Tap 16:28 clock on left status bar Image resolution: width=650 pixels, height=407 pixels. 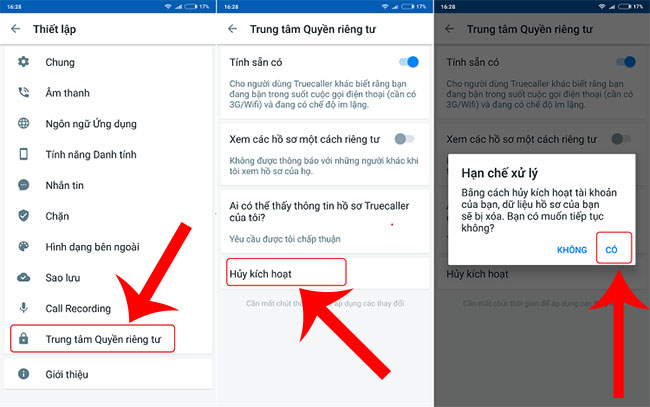tap(14, 7)
